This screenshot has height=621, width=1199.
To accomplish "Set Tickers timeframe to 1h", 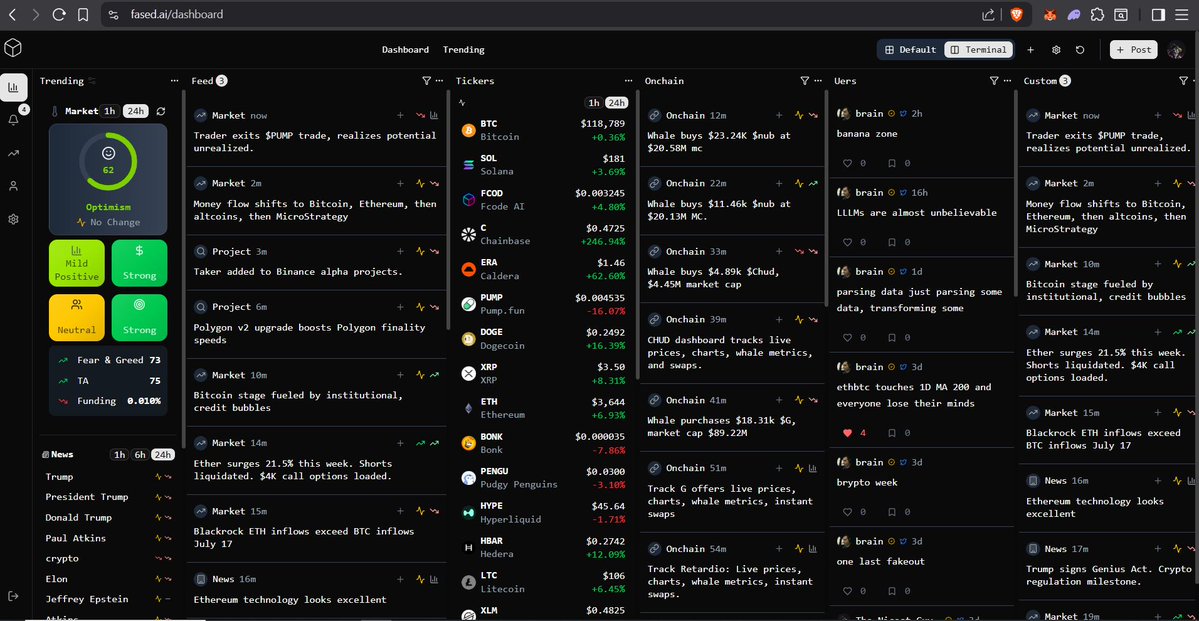I will [593, 102].
